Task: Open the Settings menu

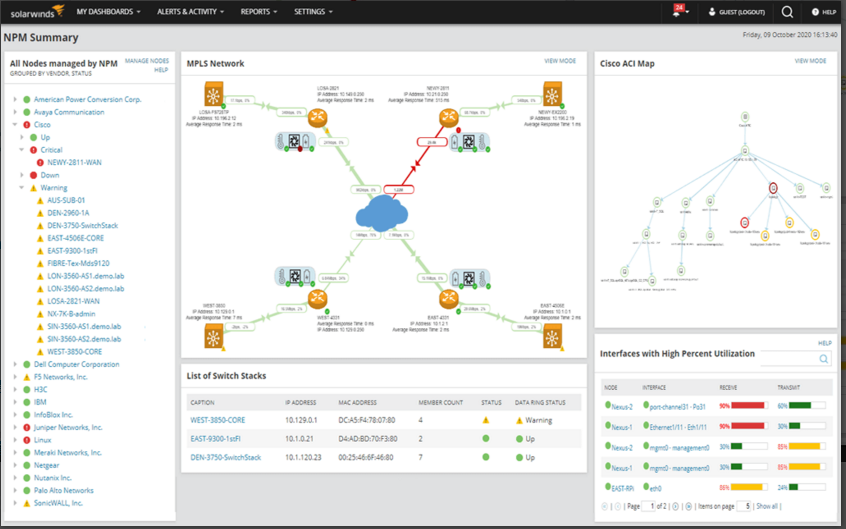Action: [313, 11]
